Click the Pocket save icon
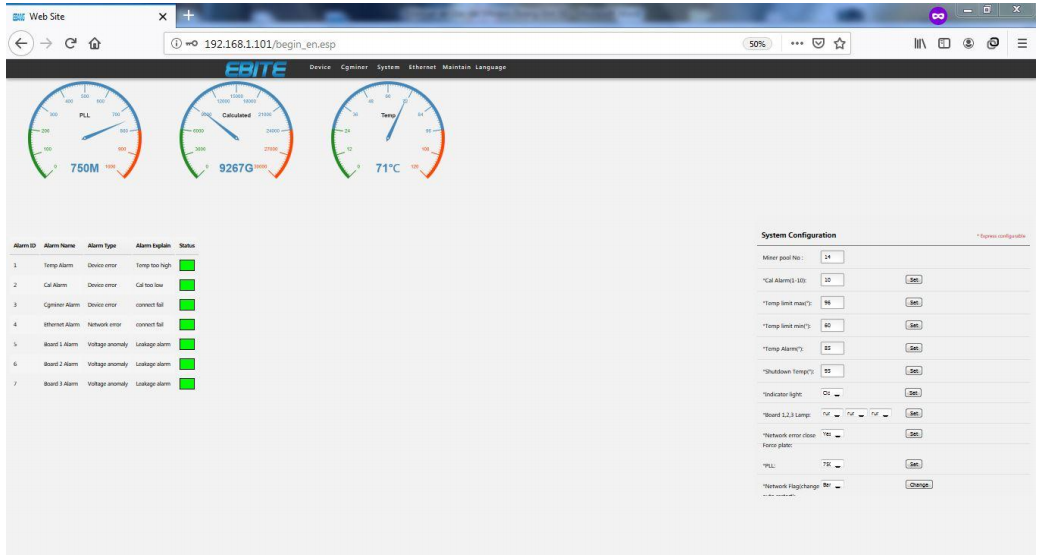Screen dimensions: 1044x559 (819, 44)
